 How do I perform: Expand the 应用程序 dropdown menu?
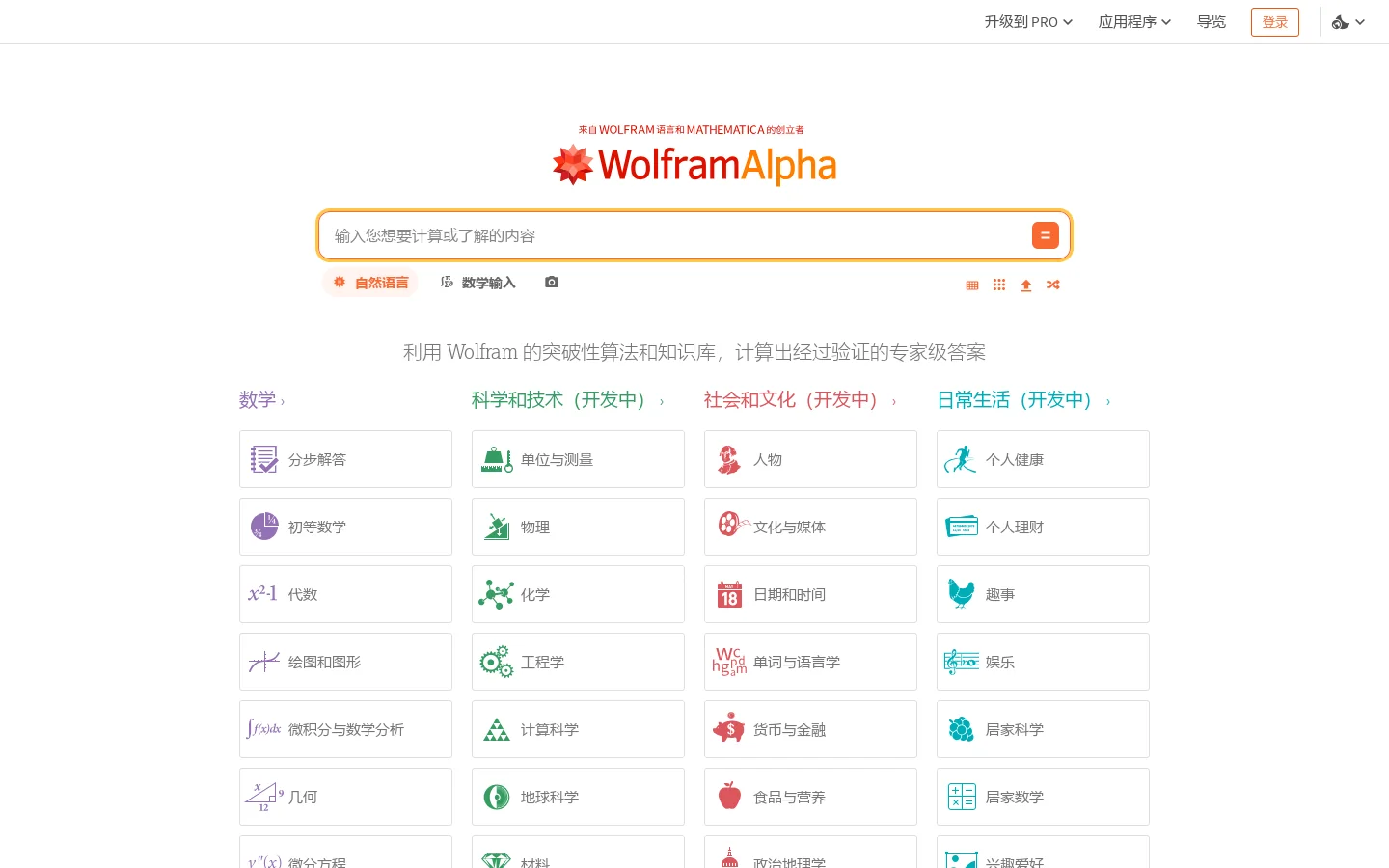point(1134,22)
